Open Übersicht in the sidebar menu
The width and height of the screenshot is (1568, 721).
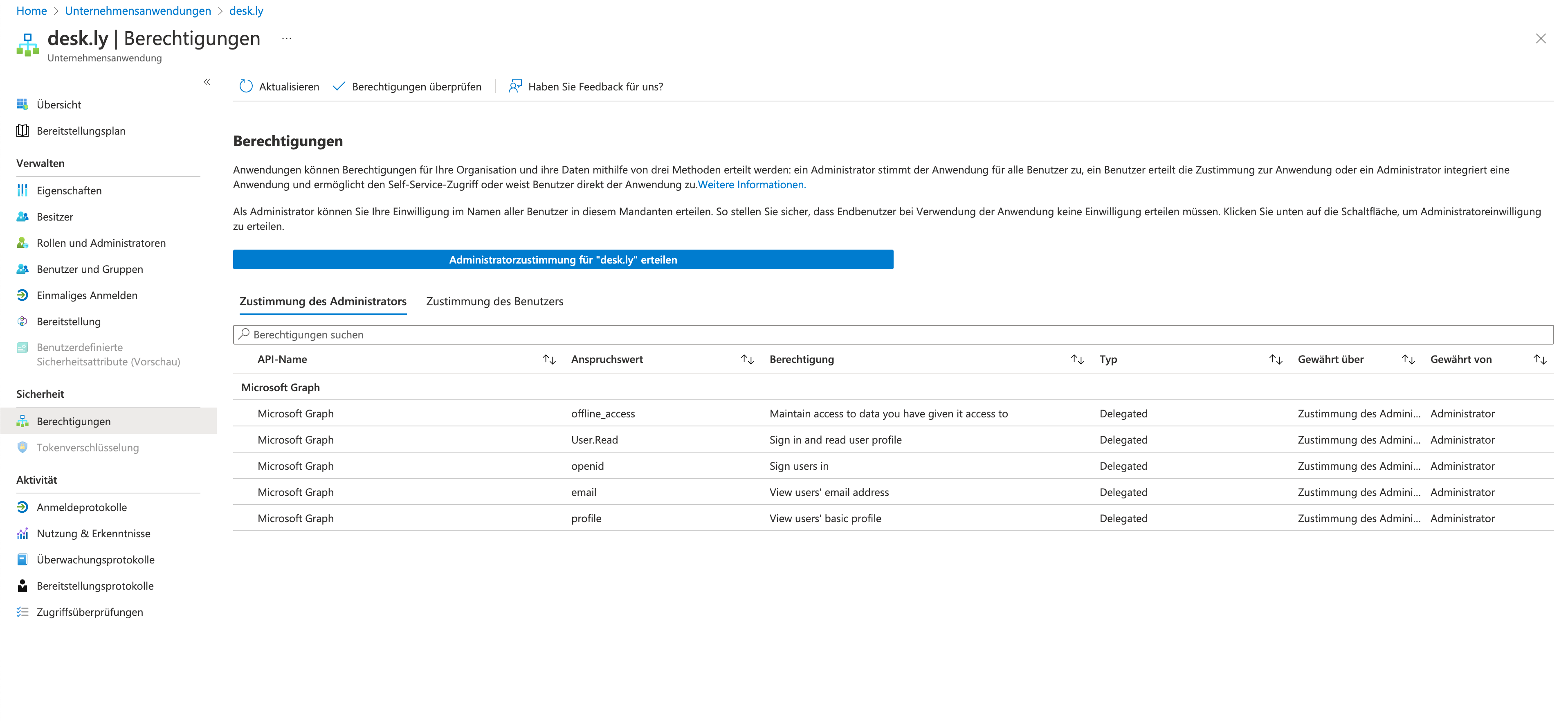tap(59, 104)
